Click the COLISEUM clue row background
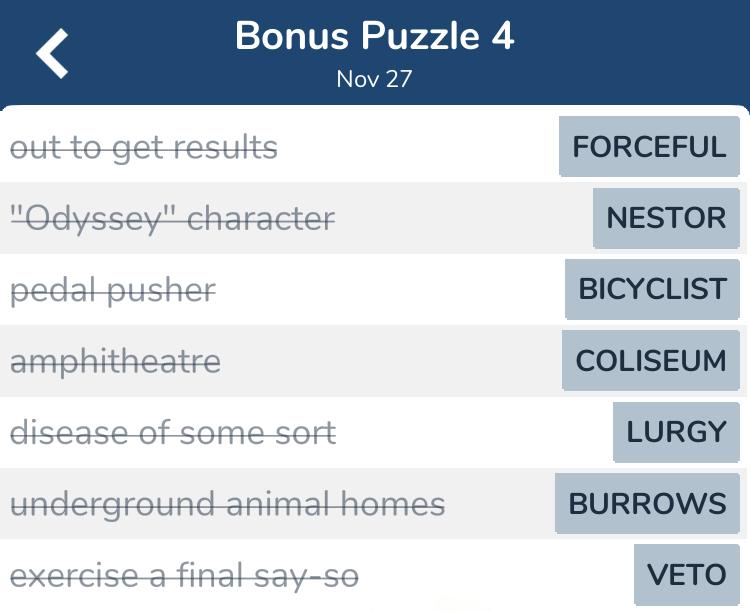Screen dimensions: 750x611 (x=373, y=361)
